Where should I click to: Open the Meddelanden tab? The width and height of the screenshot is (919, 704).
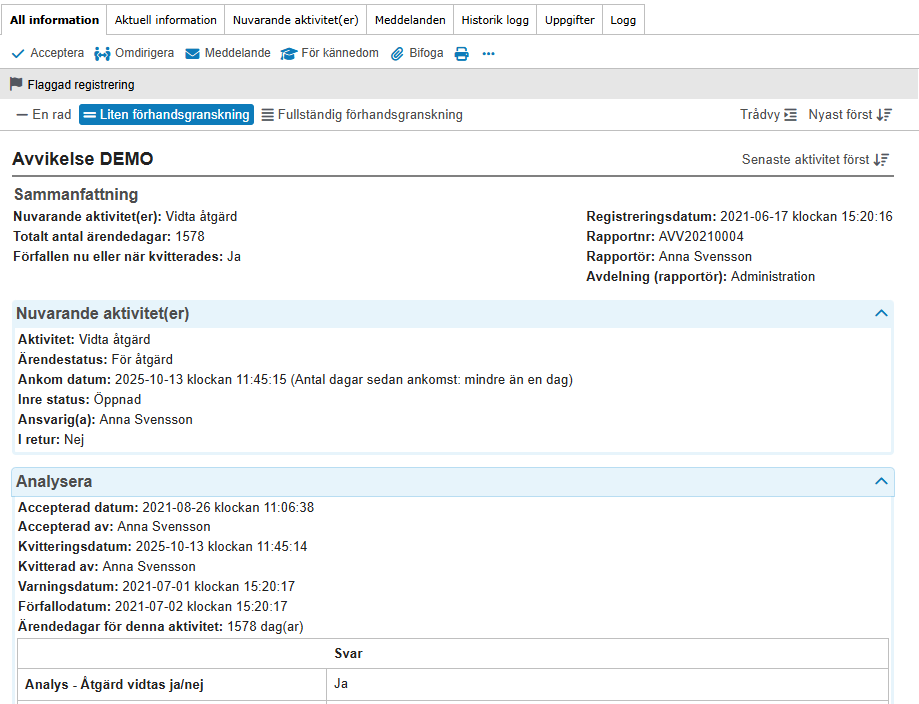click(410, 20)
